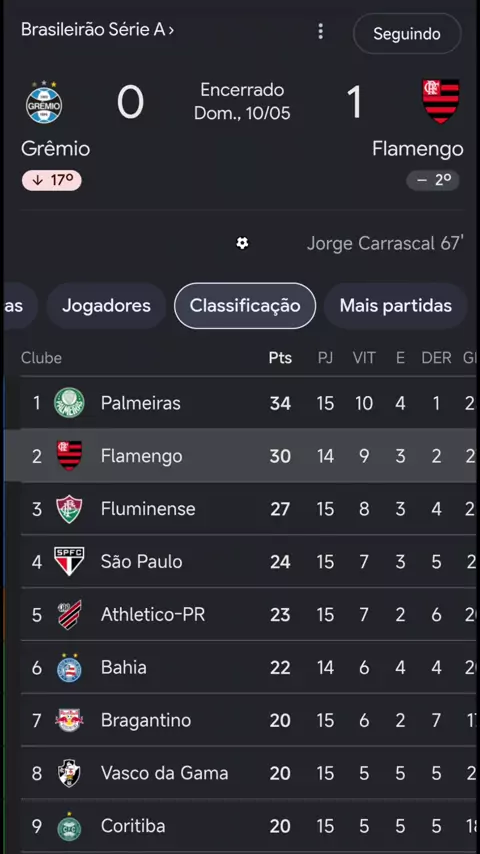Click the São Paulo SPFC crest
The image size is (480, 854).
(69, 562)
